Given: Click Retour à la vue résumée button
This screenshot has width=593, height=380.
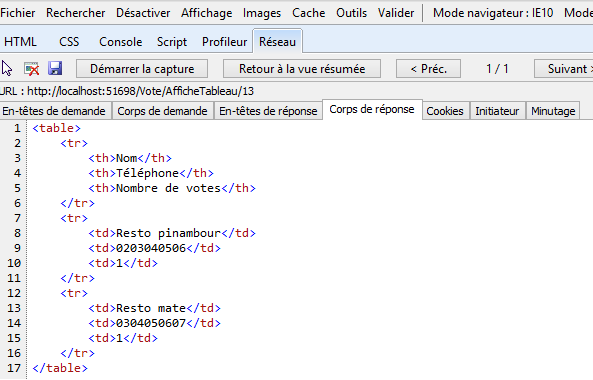Looking at the screenshot, I should point(302,69).
